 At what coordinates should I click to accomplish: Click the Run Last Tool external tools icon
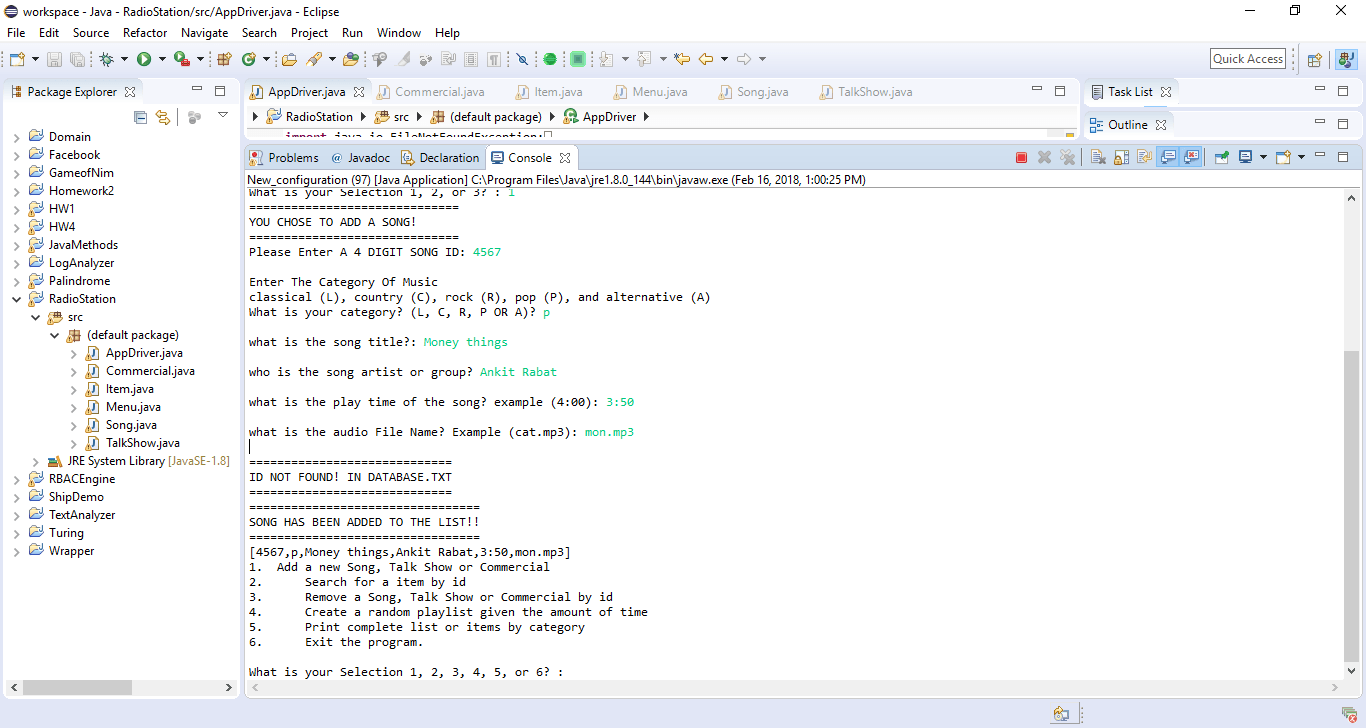point(182,59)
